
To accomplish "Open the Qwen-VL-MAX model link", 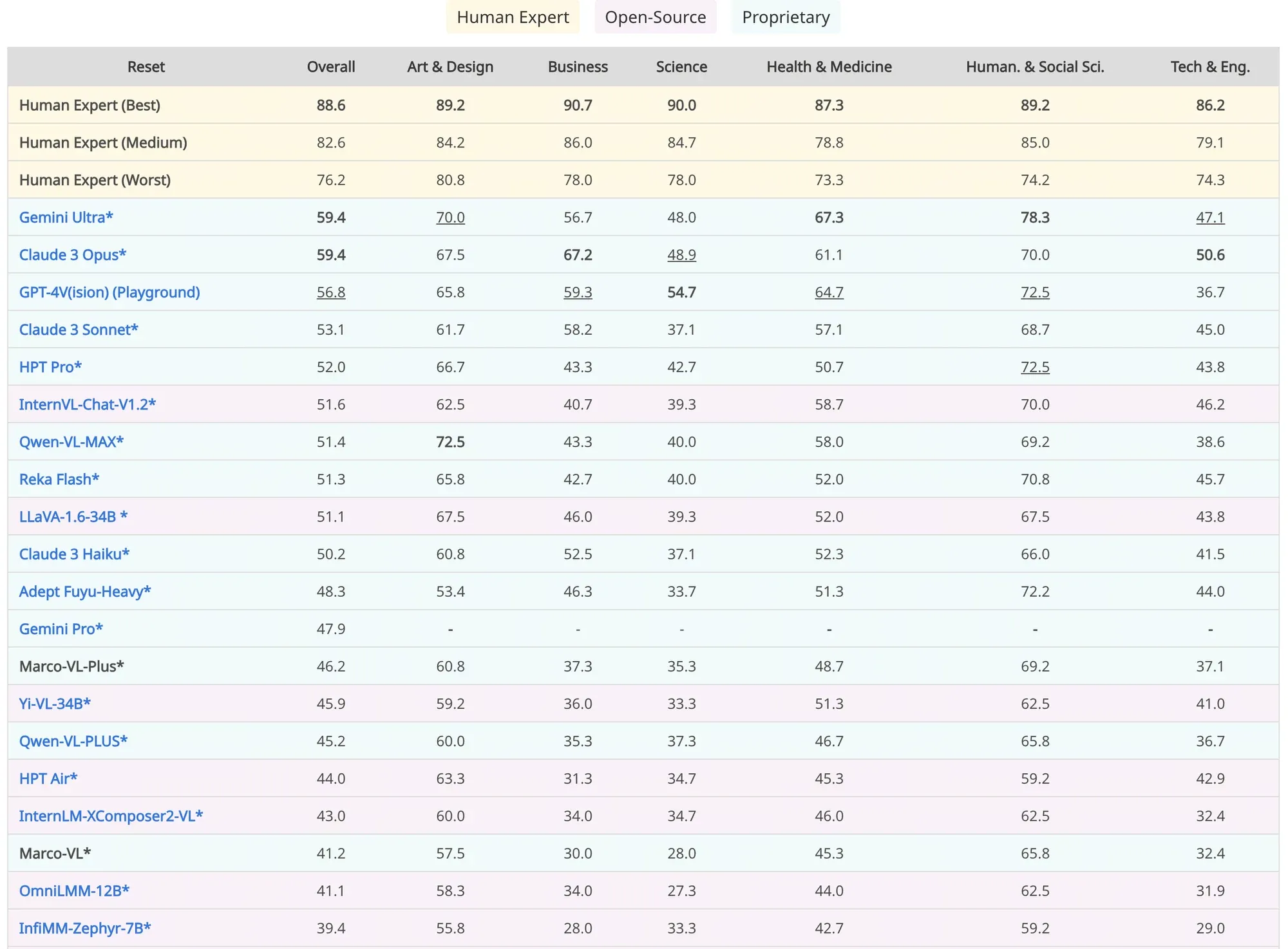I will [71, 442].
